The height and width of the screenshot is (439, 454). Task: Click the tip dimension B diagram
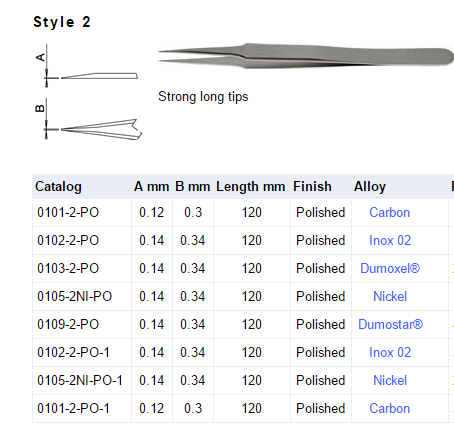point(88,119)
